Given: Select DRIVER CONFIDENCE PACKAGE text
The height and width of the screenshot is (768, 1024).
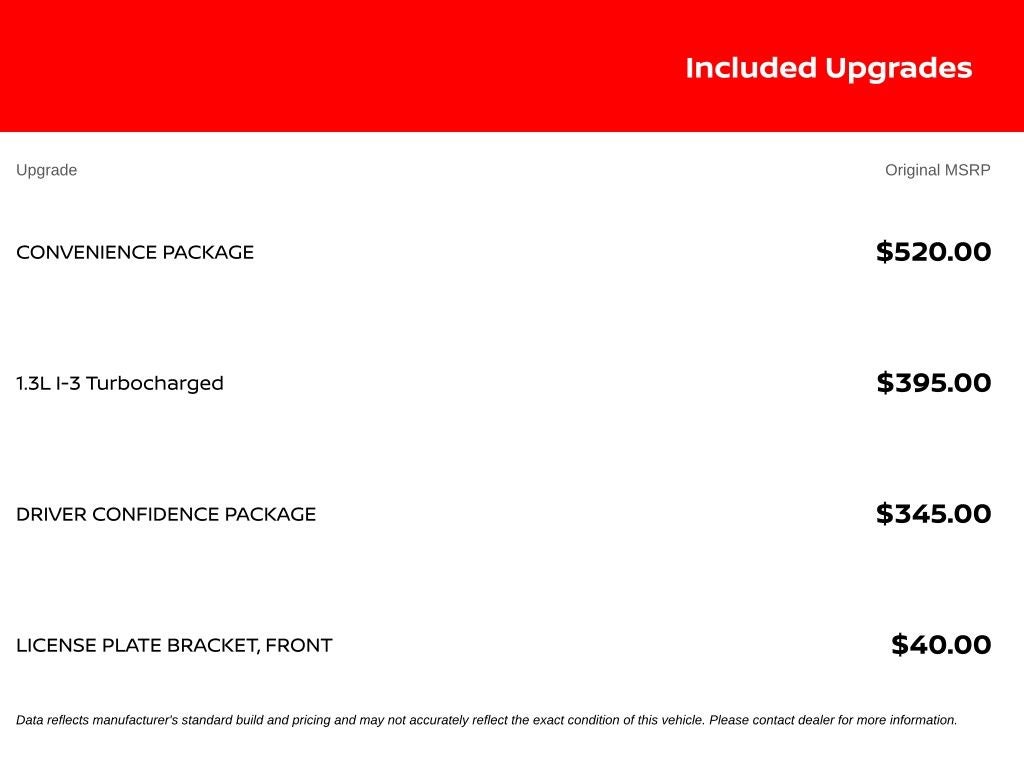Looking at the screenshot, I should (x=166, y=514).
